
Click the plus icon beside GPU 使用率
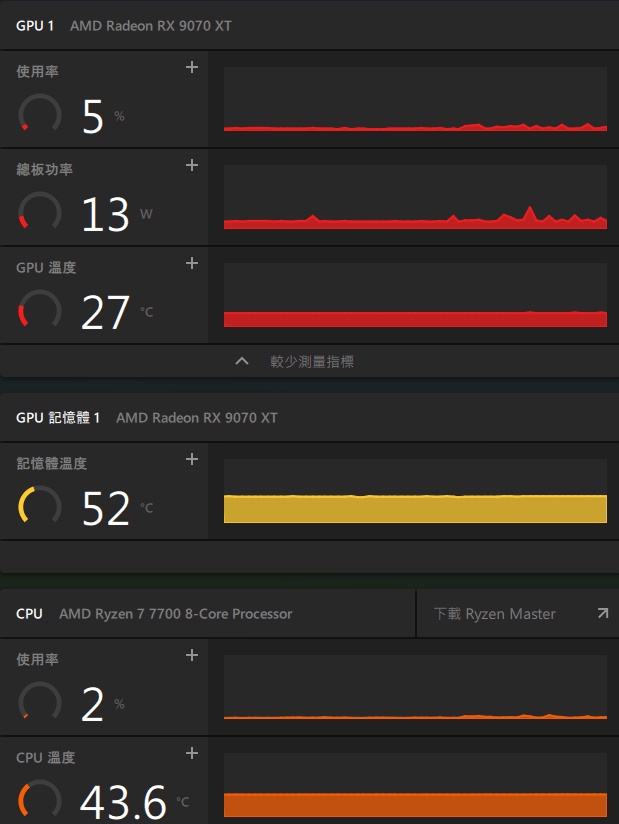192,68
